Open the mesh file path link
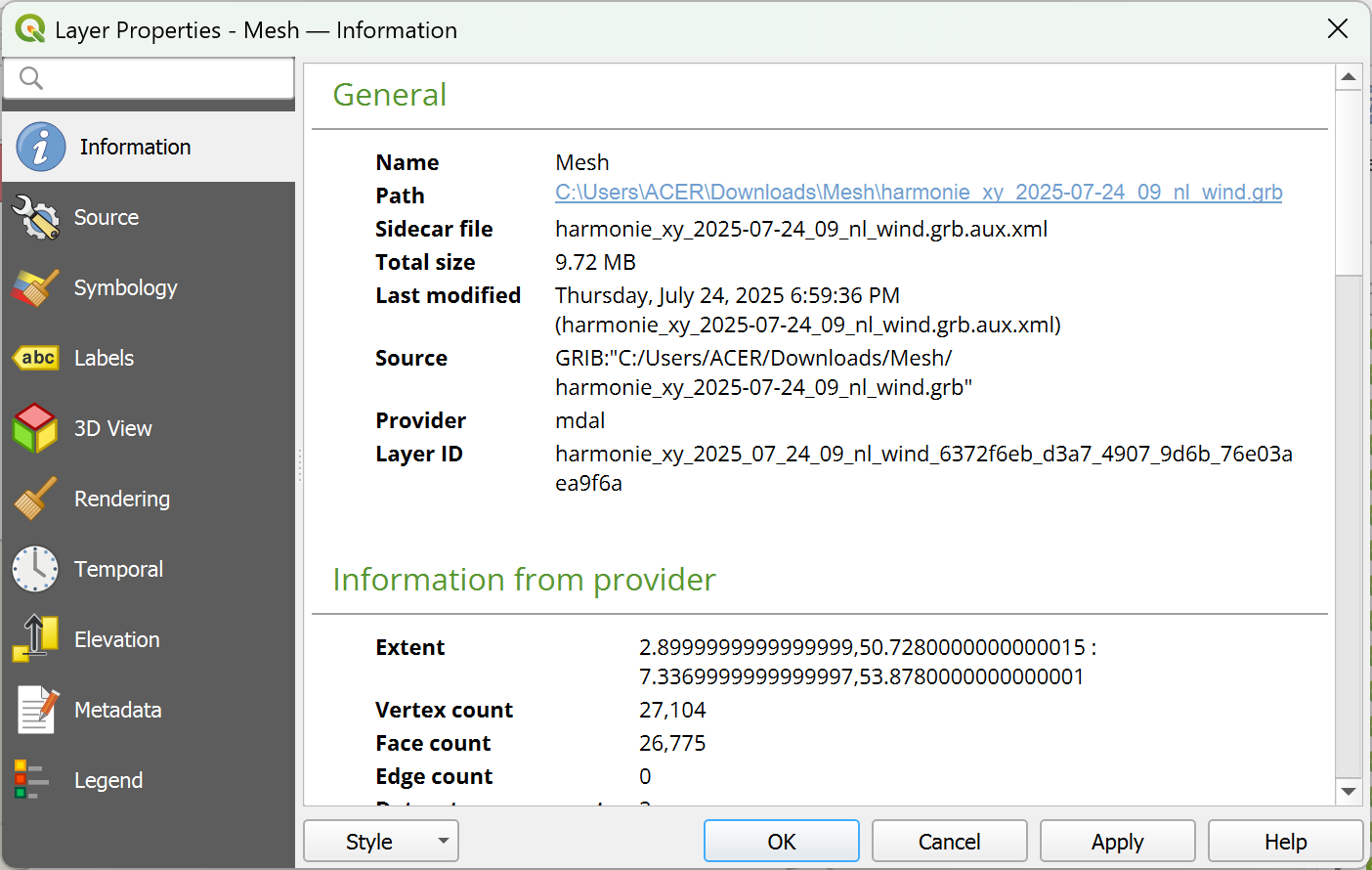Viewport: 1372px width, 870px height. click(x=919, y=193)
